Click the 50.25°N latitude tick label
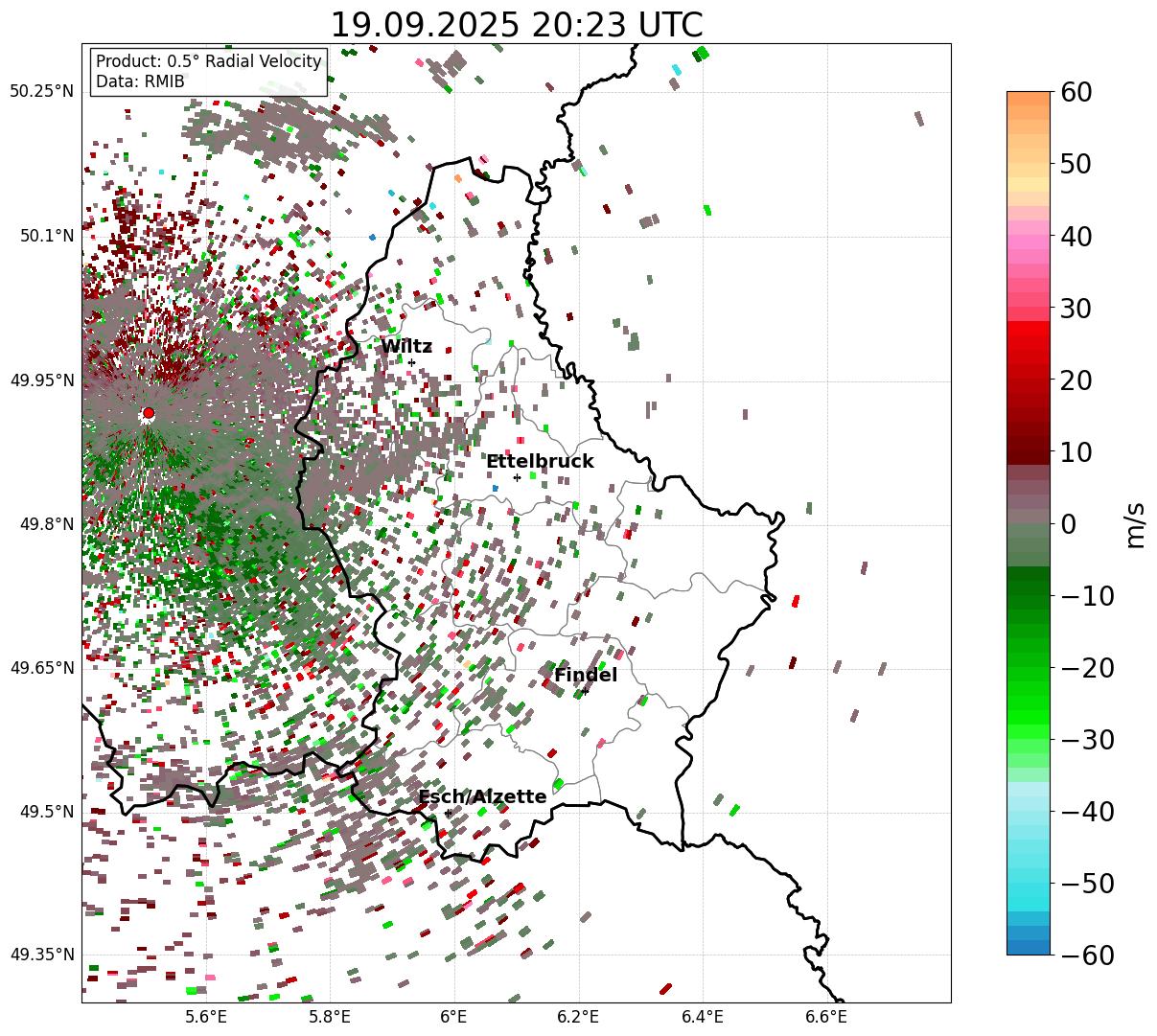Image resolution: width=1157 pixels, height=1036 pixels. coord(41,91)
